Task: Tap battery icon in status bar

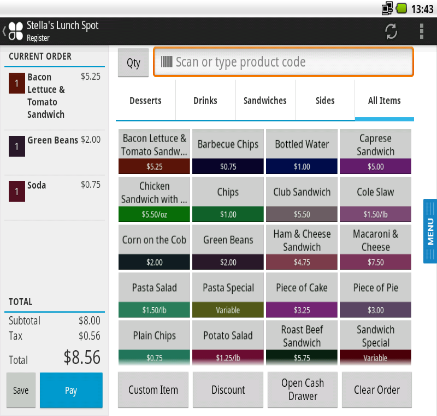Action: pos(401,8)
